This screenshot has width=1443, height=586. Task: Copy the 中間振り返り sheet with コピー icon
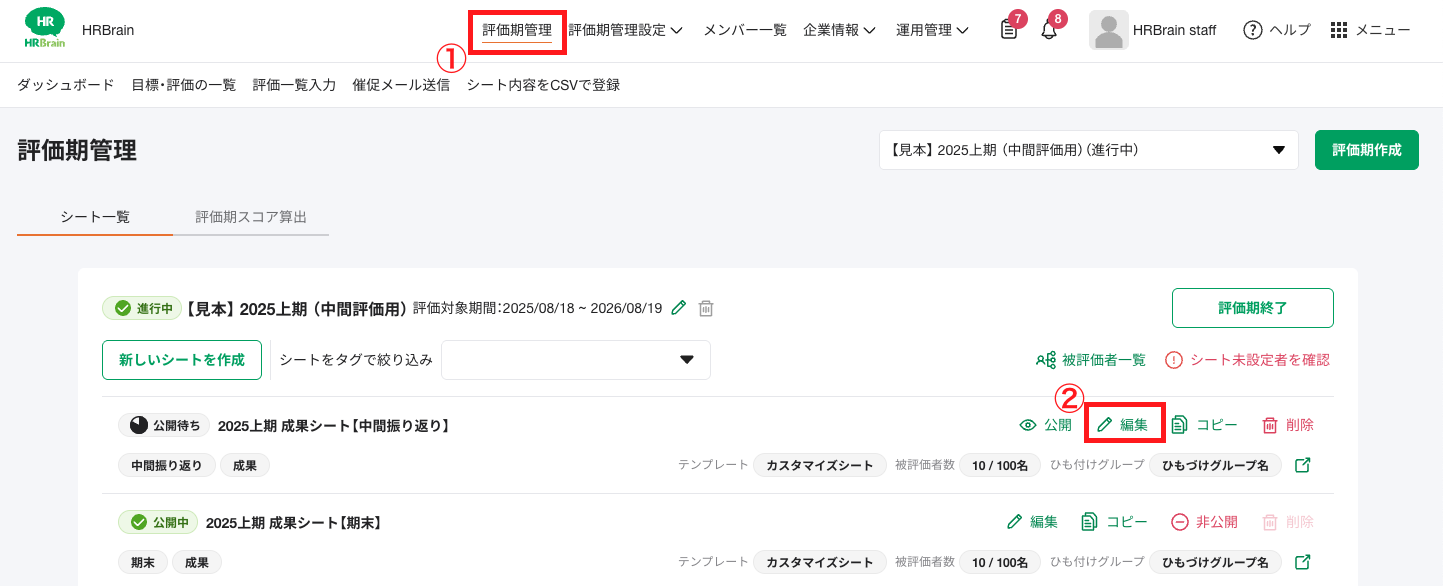pos(1204,424)
